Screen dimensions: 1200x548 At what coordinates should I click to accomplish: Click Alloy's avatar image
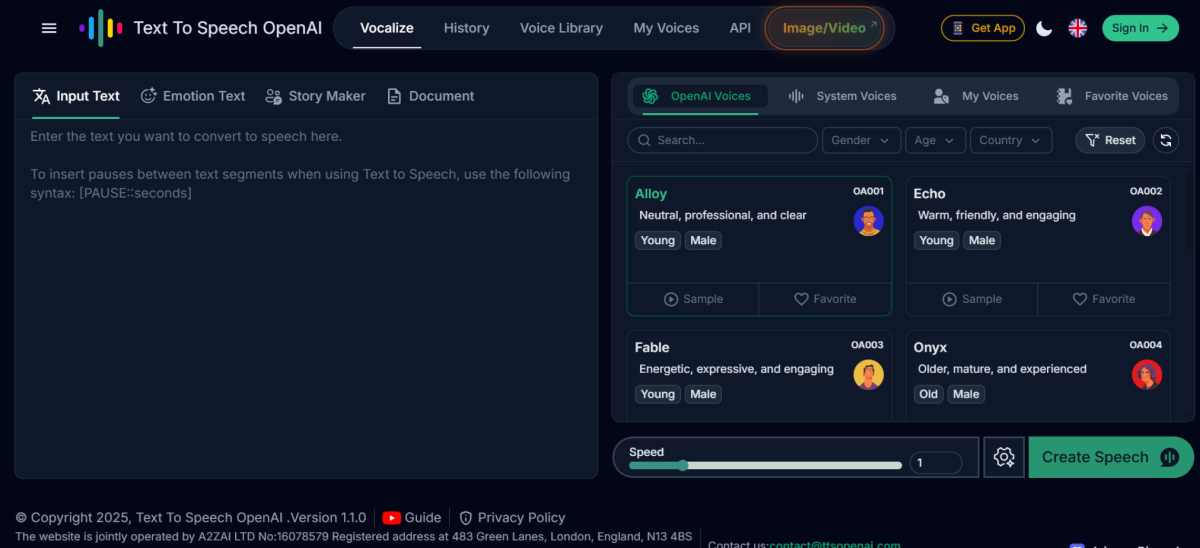tap(868, 221)
